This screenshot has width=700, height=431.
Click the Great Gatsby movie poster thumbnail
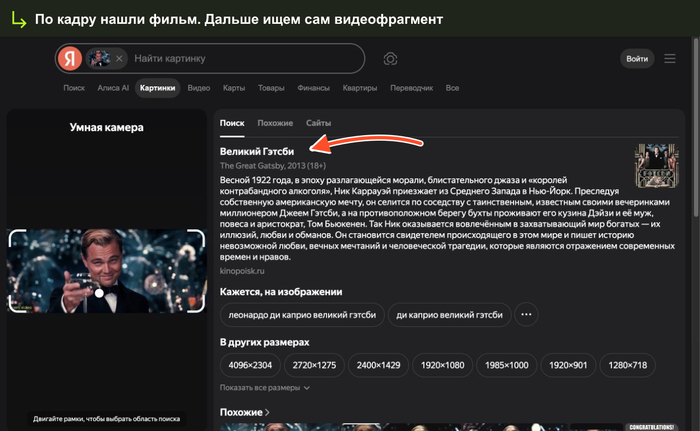tap(657, 165)
